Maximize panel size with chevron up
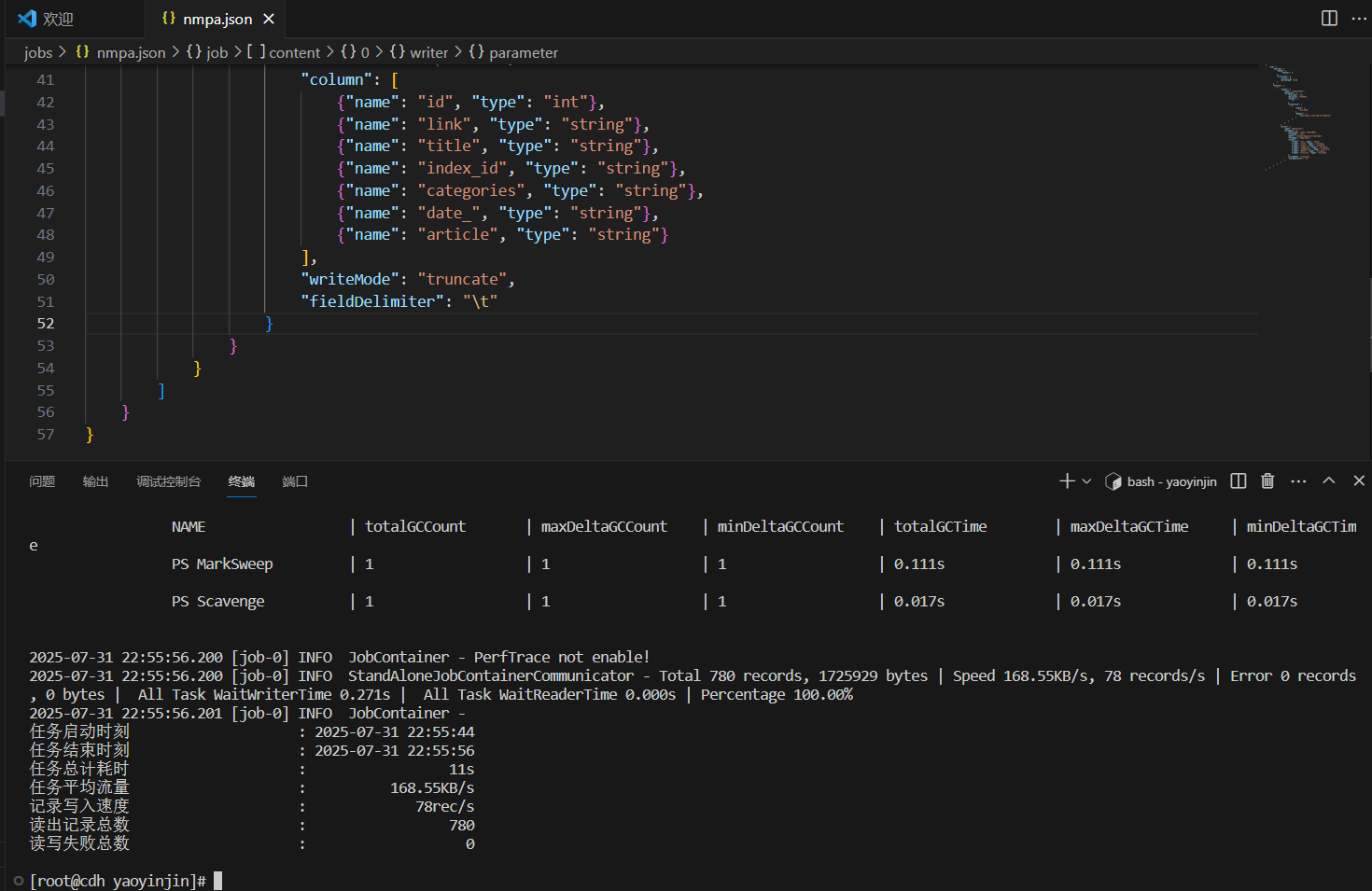The width and height of the screenshot is (1372, 891). pyautogui.click(x=1329, y=480)
